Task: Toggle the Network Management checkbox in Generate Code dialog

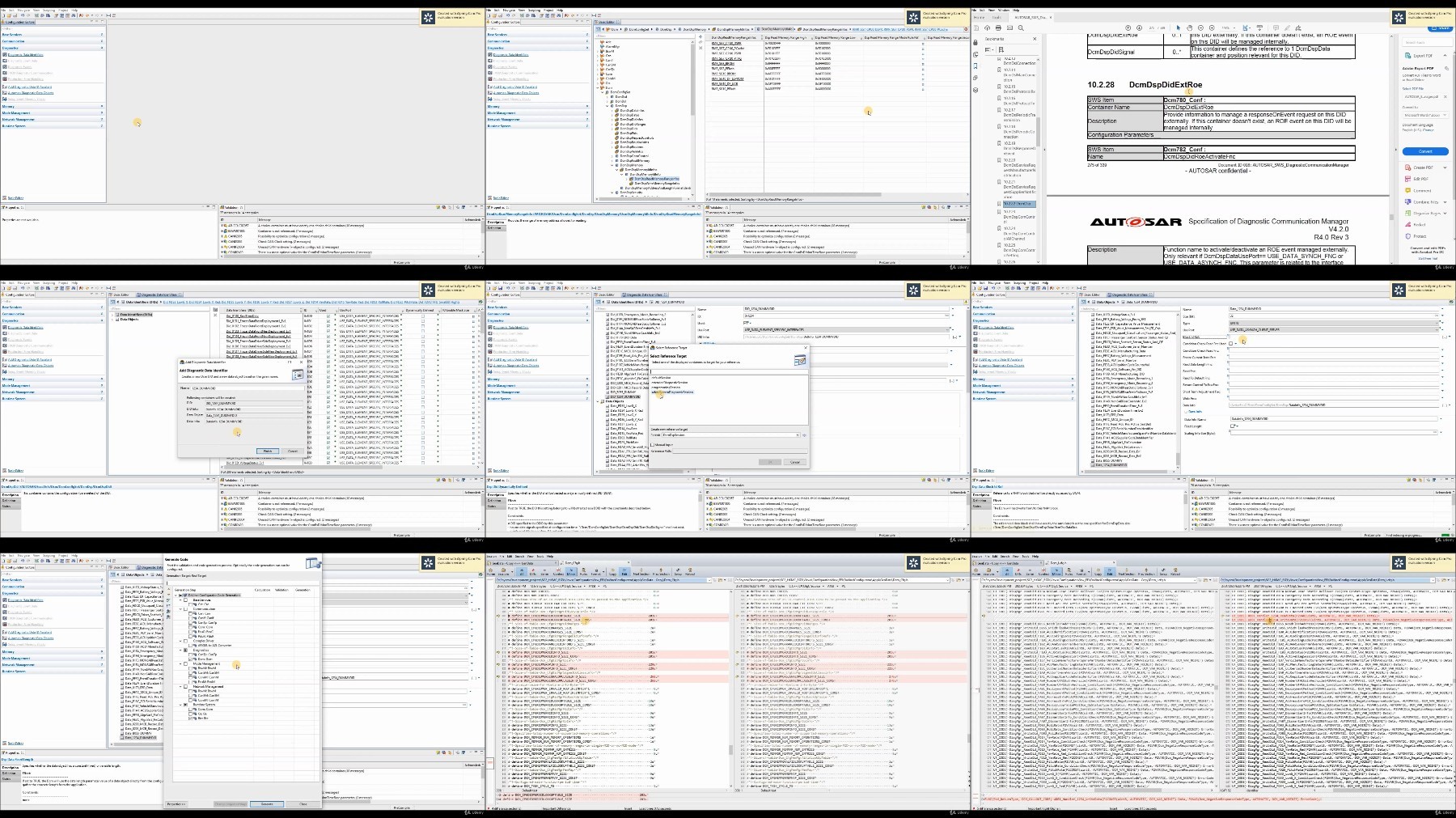Action: [185, 686]
